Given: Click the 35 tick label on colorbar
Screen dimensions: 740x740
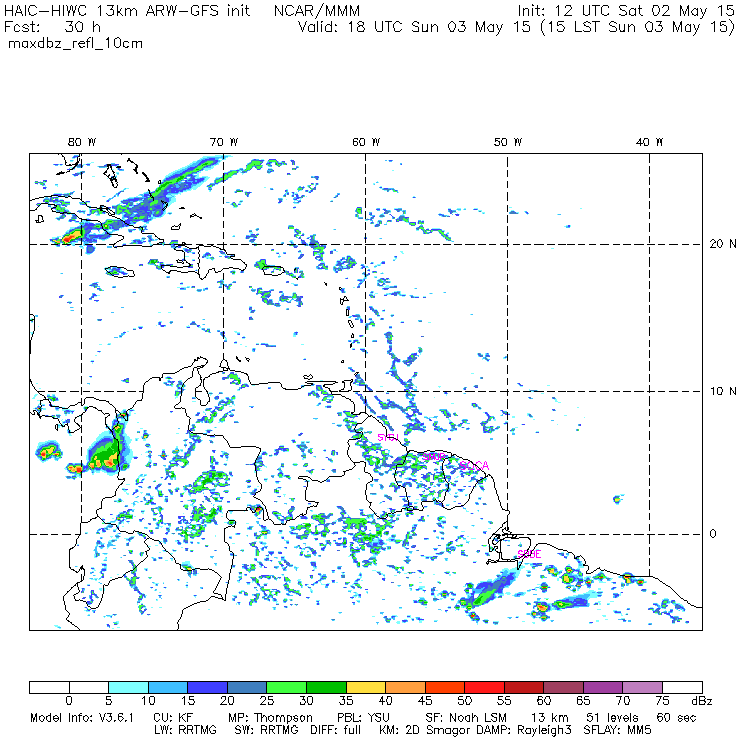Looking at the screenshot, I should (346, 701).
